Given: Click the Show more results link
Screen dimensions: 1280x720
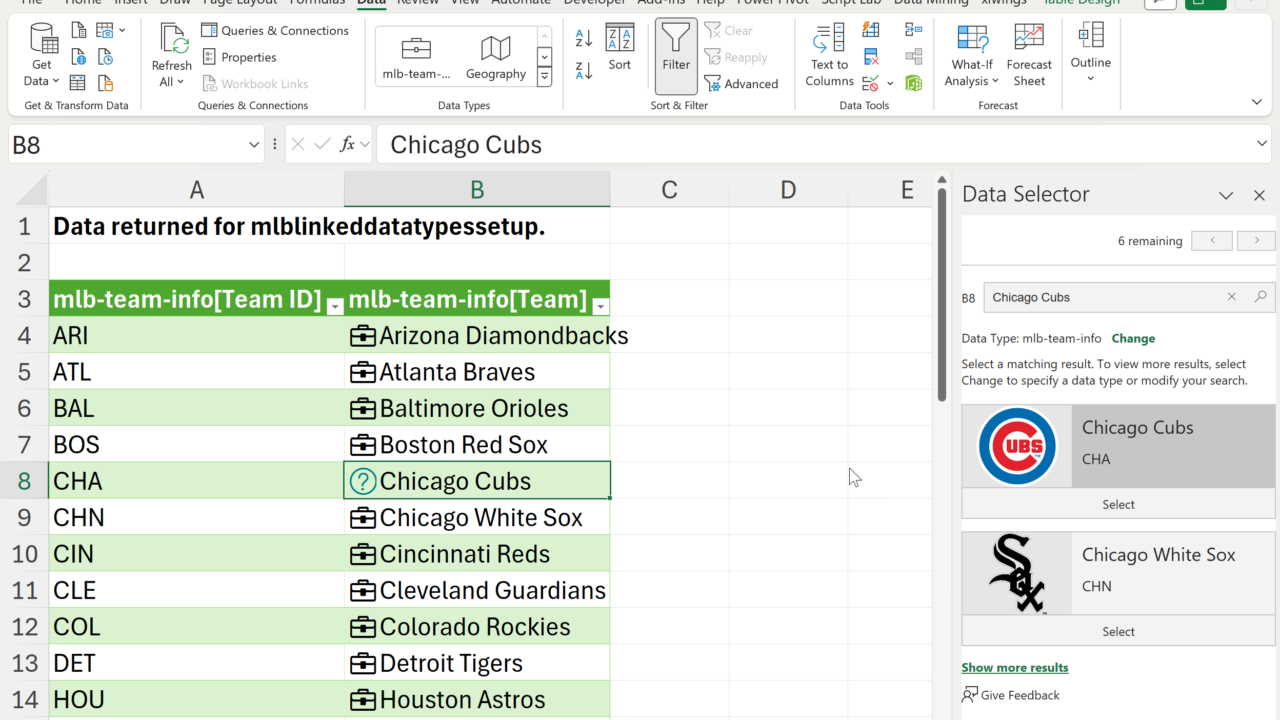Looking at the screenshot, I should [1015, 667].
